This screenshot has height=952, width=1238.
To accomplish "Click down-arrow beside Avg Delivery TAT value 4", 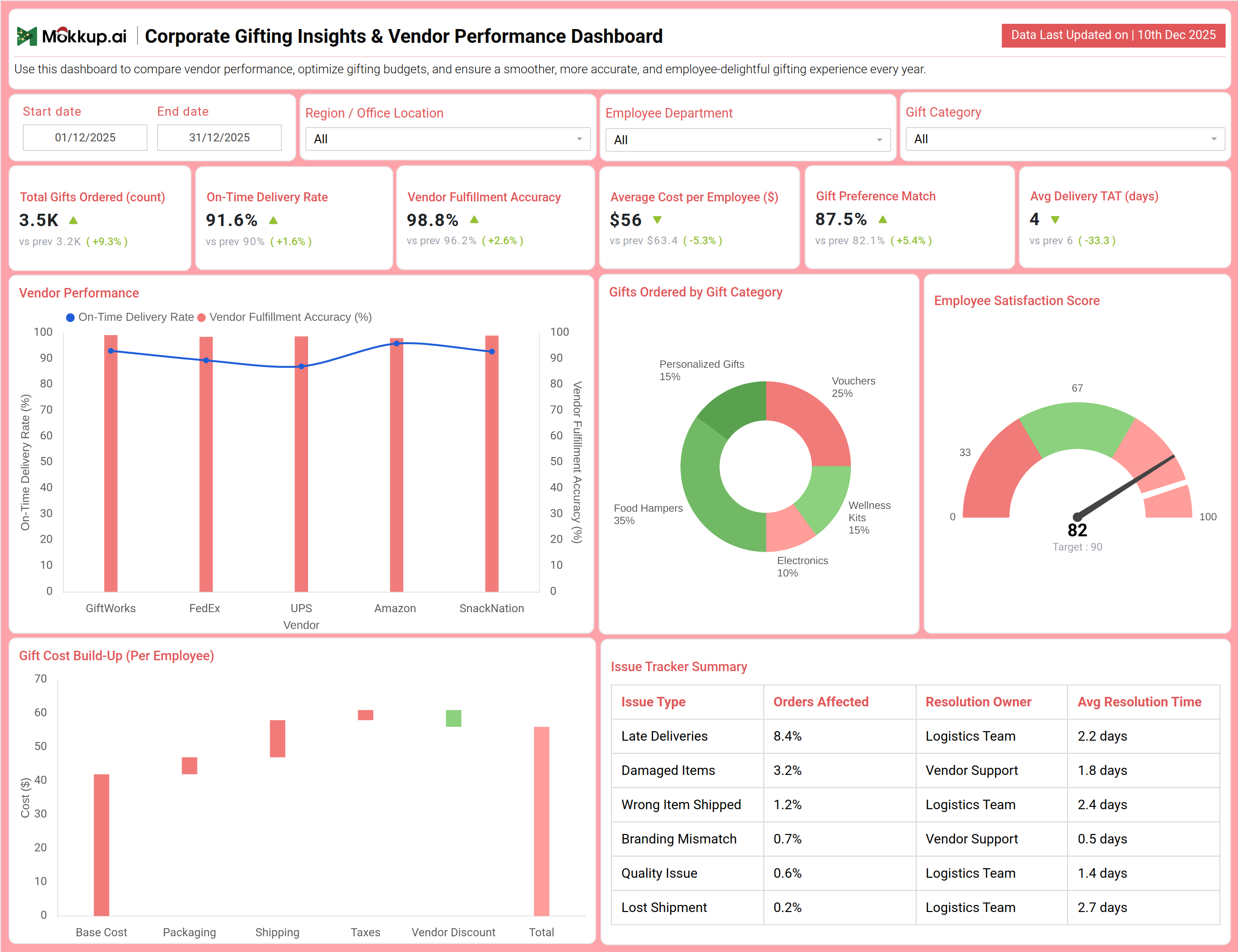I will tap(1055, 219).
